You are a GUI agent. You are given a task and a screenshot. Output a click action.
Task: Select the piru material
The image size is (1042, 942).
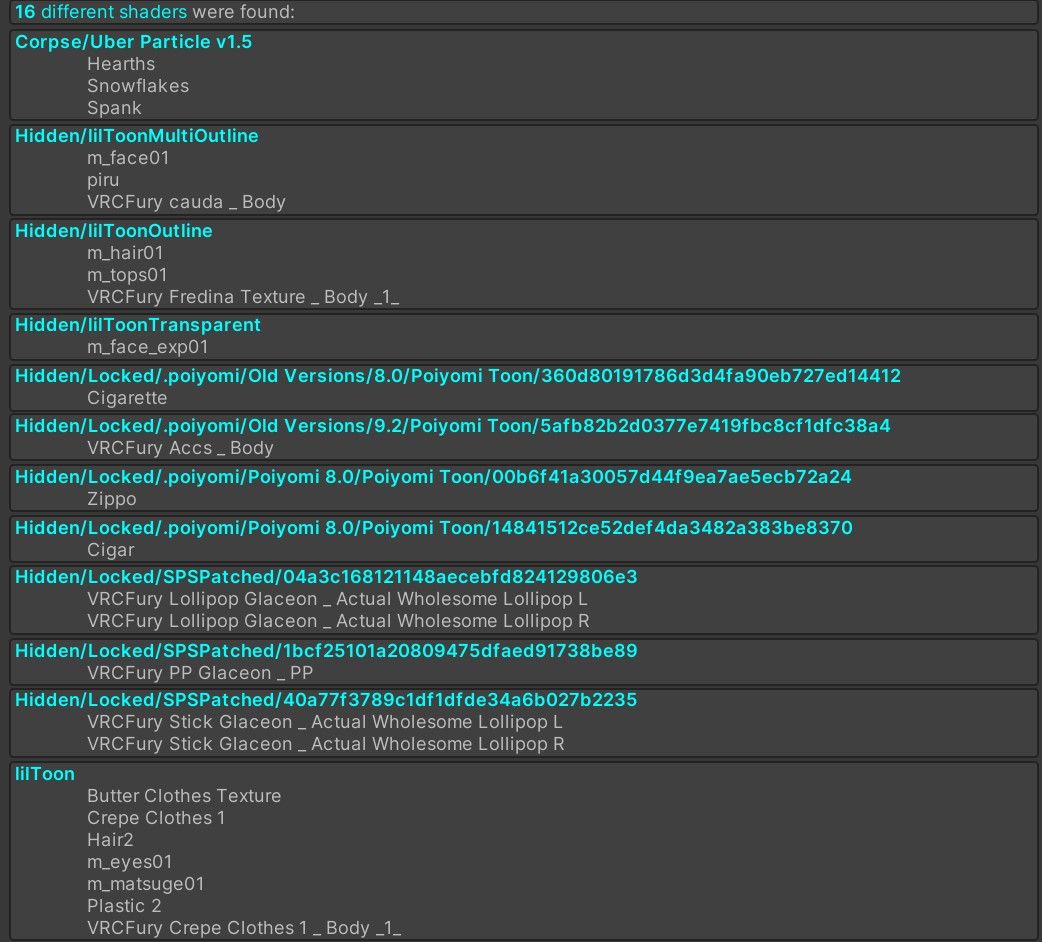pyautogui.click(x=103, y=180)
